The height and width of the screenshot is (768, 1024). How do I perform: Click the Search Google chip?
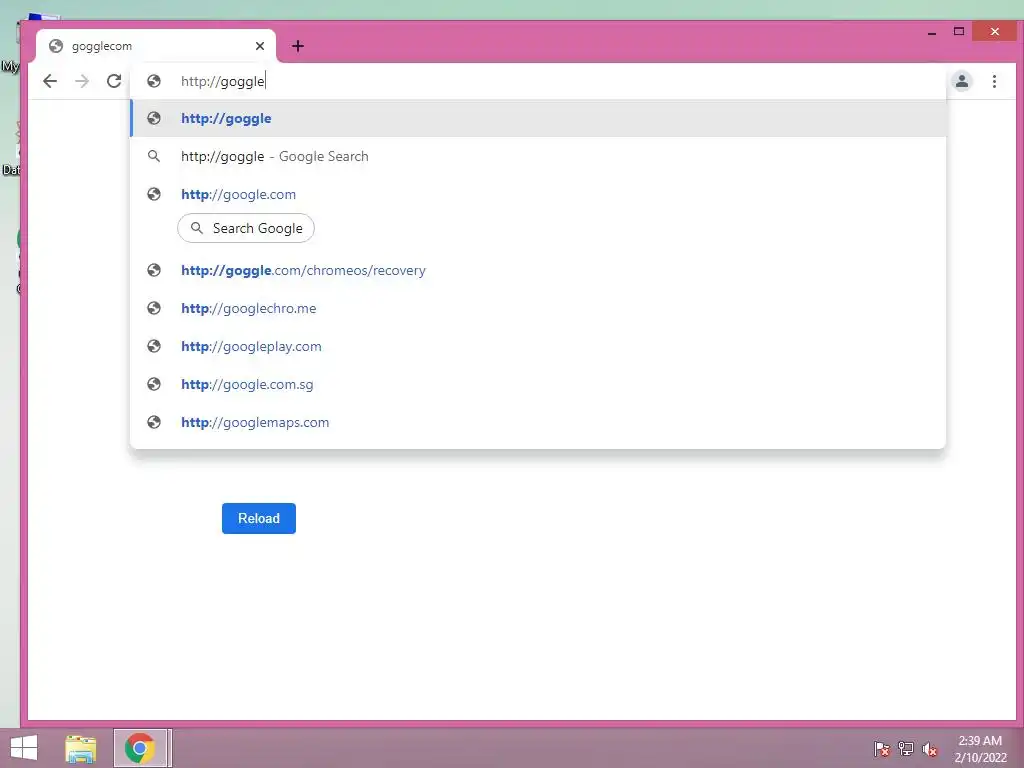pos(246,228)
